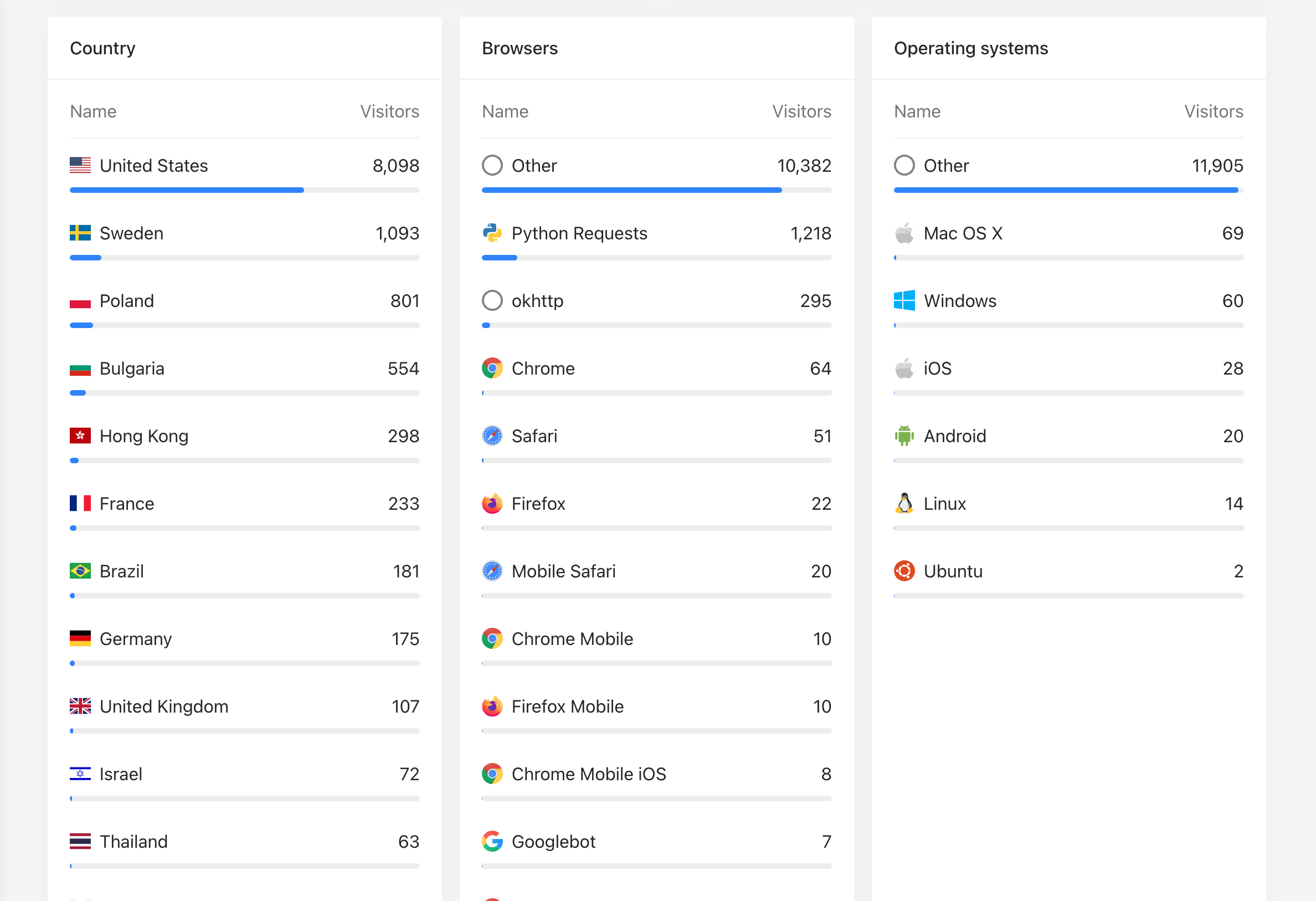
Task: Open the Mac OS X row
Action: click(963, 233)
